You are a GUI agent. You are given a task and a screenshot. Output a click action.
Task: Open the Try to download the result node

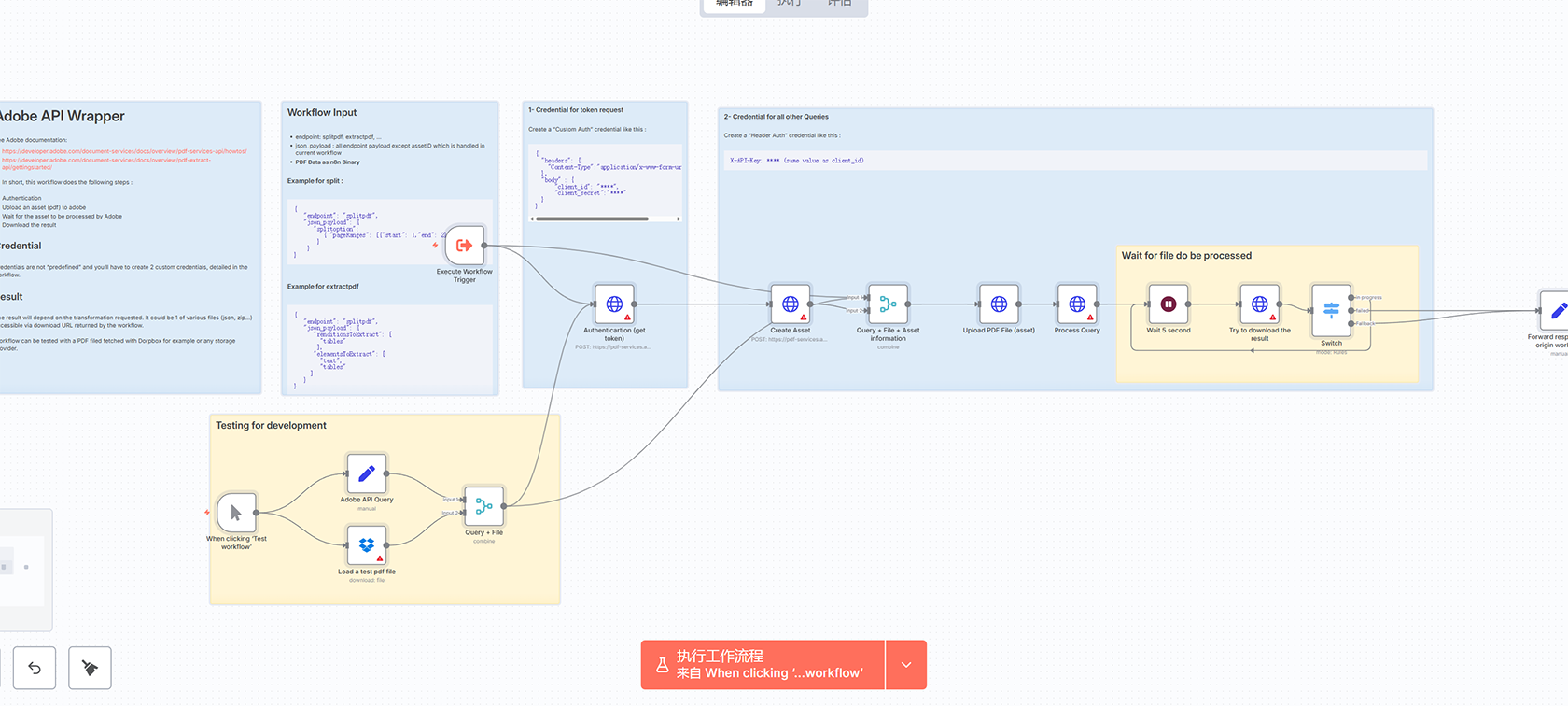pos(1259,304)
